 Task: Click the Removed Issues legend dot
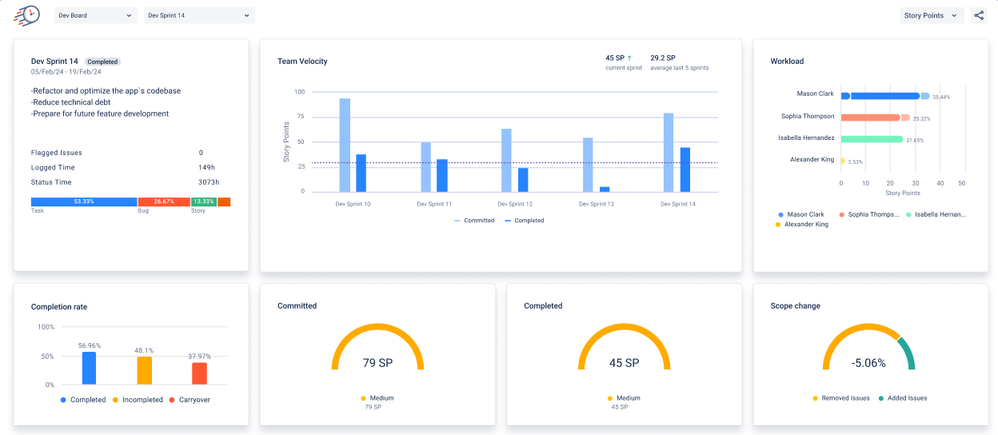[843, 398]
